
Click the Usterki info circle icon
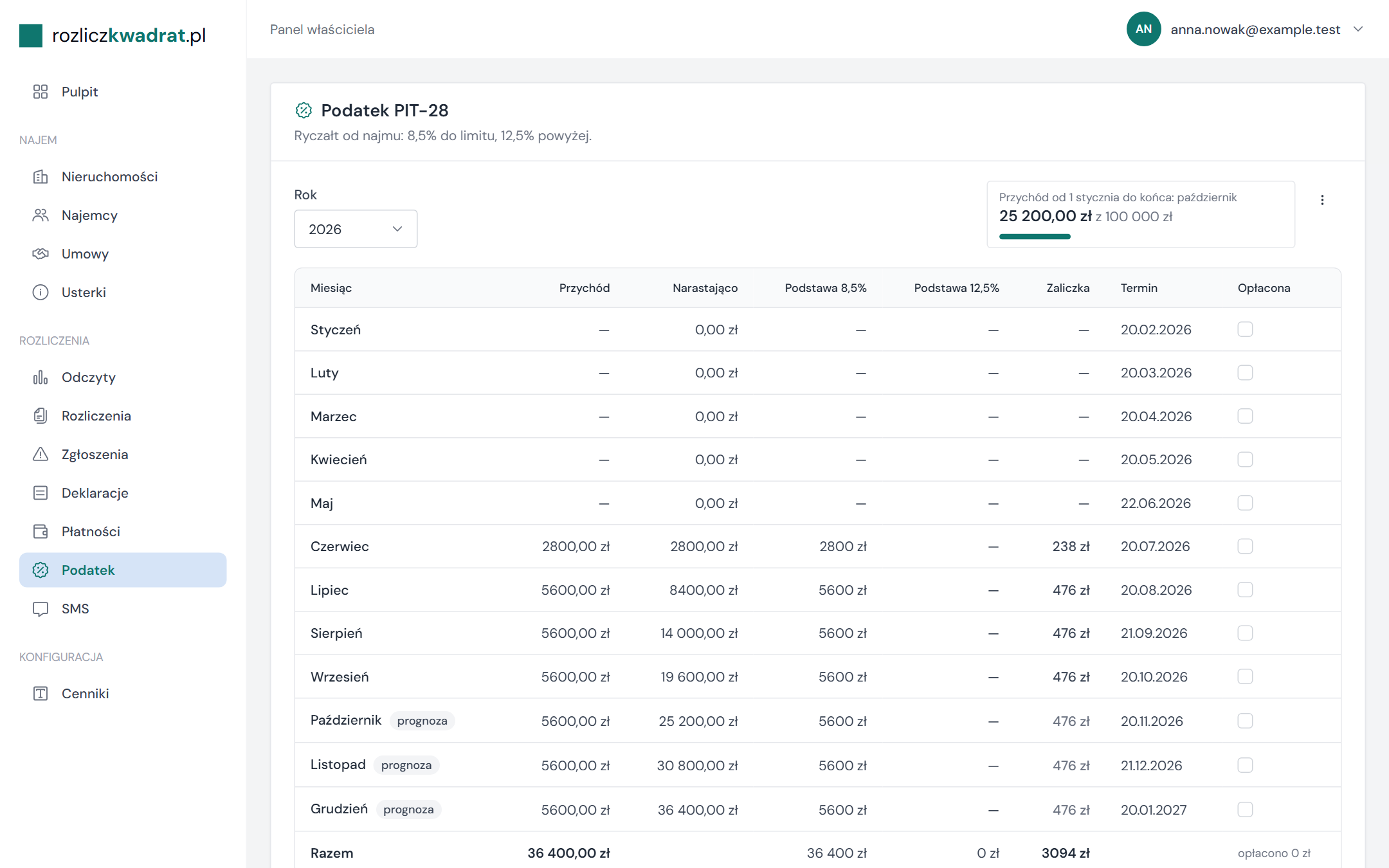pyautogui.click(x=41, y=293)
